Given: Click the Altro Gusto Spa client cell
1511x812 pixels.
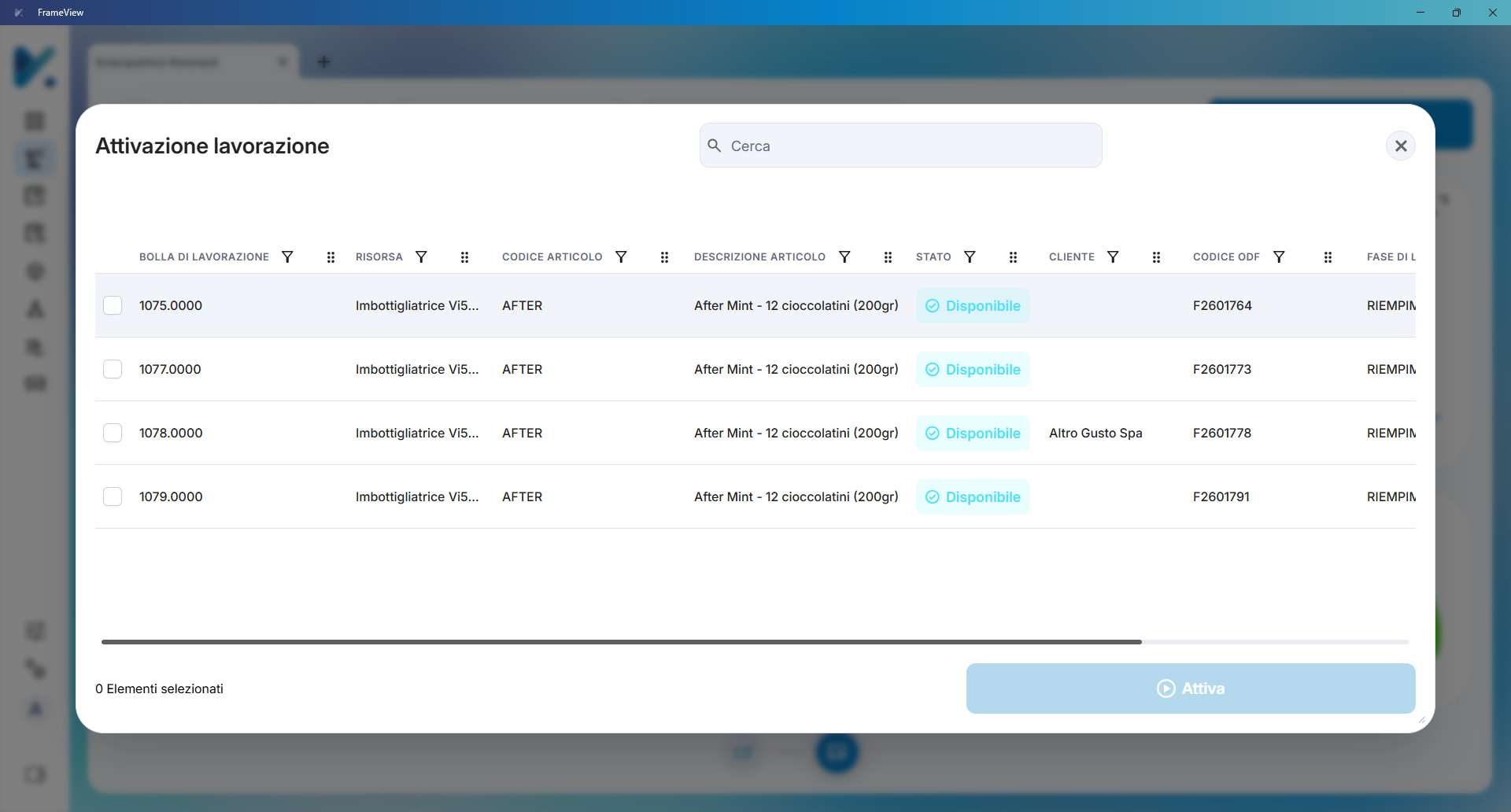Looking at the screenshot, I should click(1095, 433).
